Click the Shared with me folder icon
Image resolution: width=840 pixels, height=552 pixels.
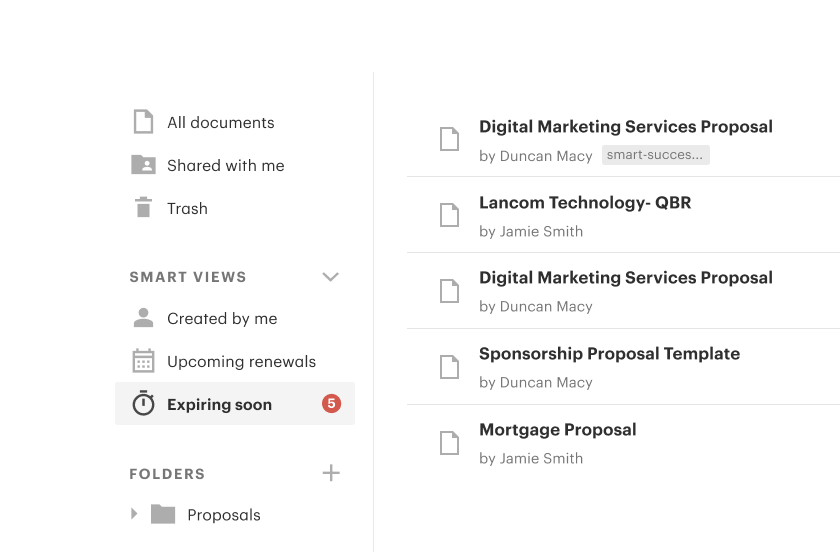coord(144,165)
